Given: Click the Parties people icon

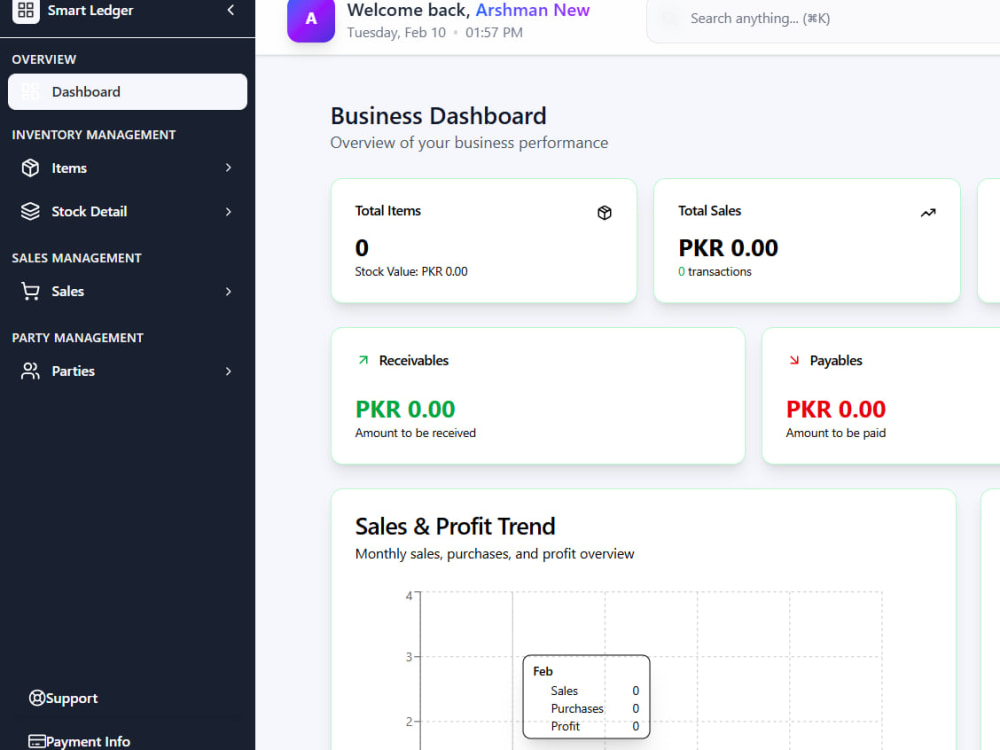Looking at the screenshot, I should (x=30, y=371).
